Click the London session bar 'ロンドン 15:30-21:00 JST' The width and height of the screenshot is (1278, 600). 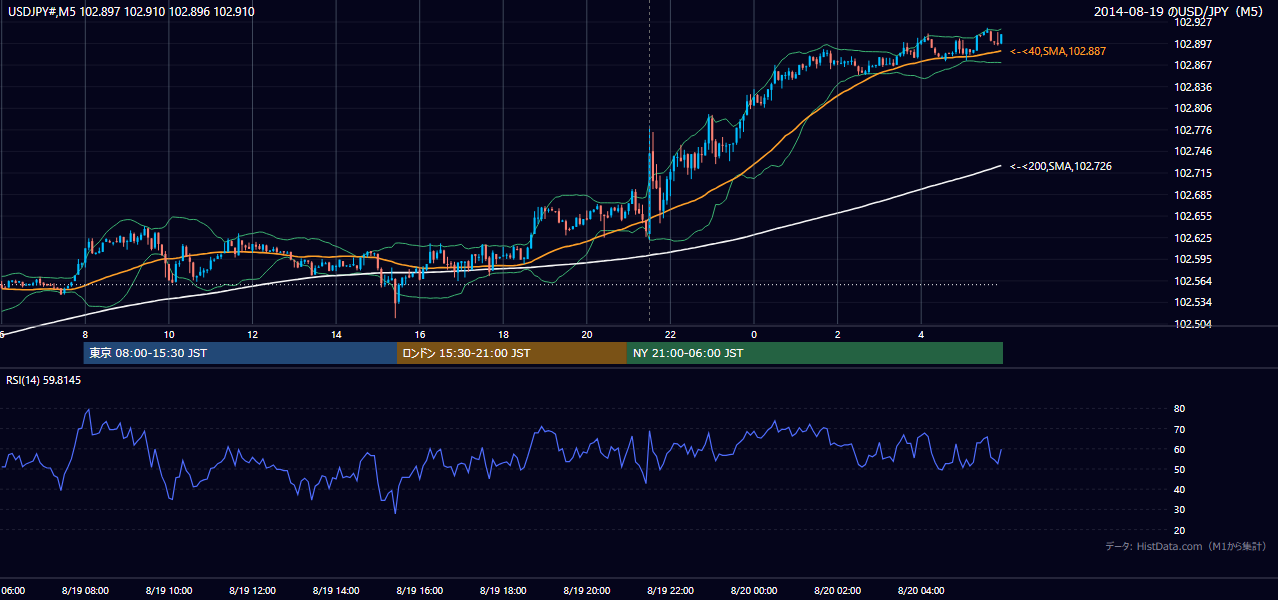512,353
